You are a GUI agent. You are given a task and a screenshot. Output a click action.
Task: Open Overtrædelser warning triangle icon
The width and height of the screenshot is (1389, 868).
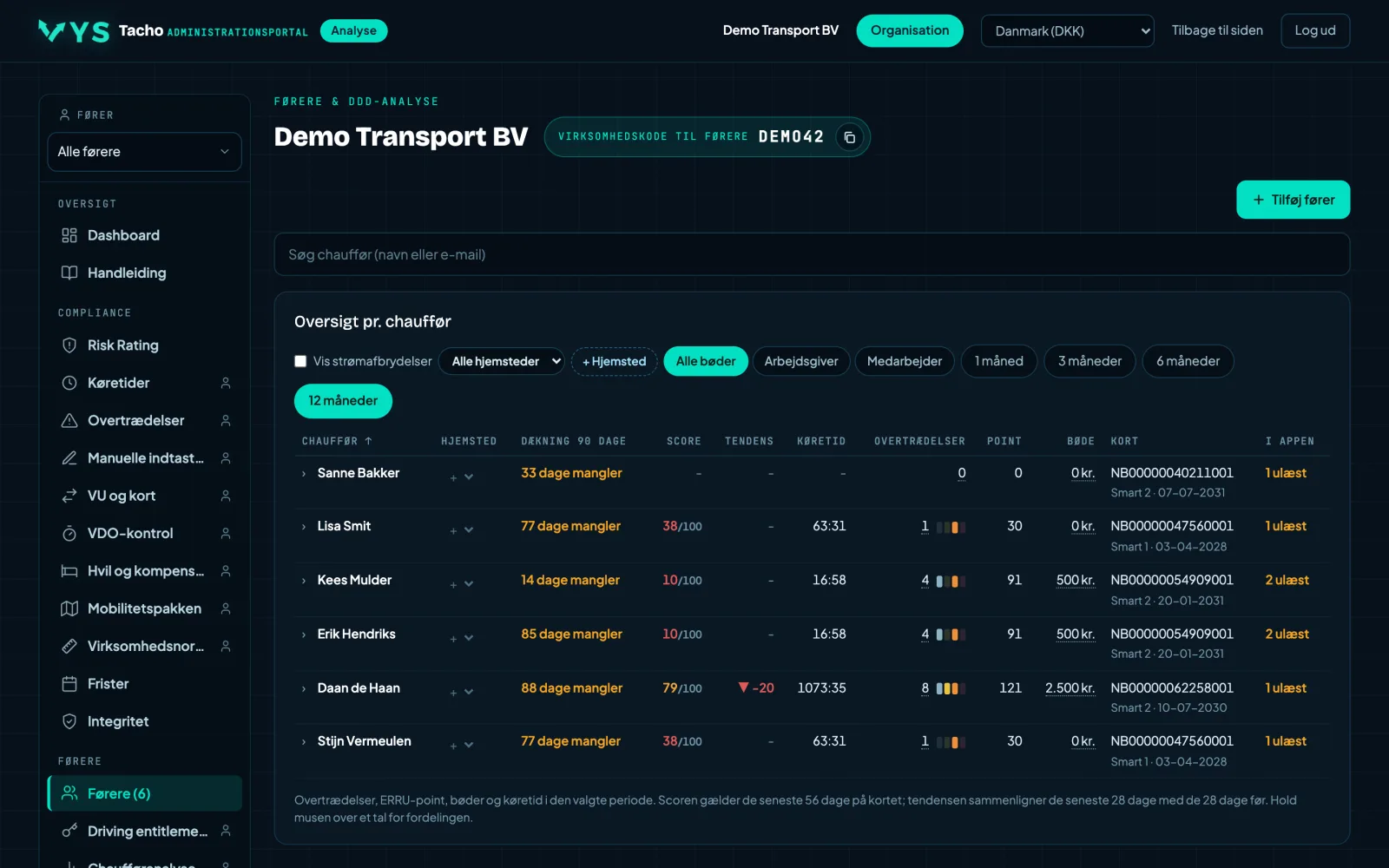click(69, 420)
